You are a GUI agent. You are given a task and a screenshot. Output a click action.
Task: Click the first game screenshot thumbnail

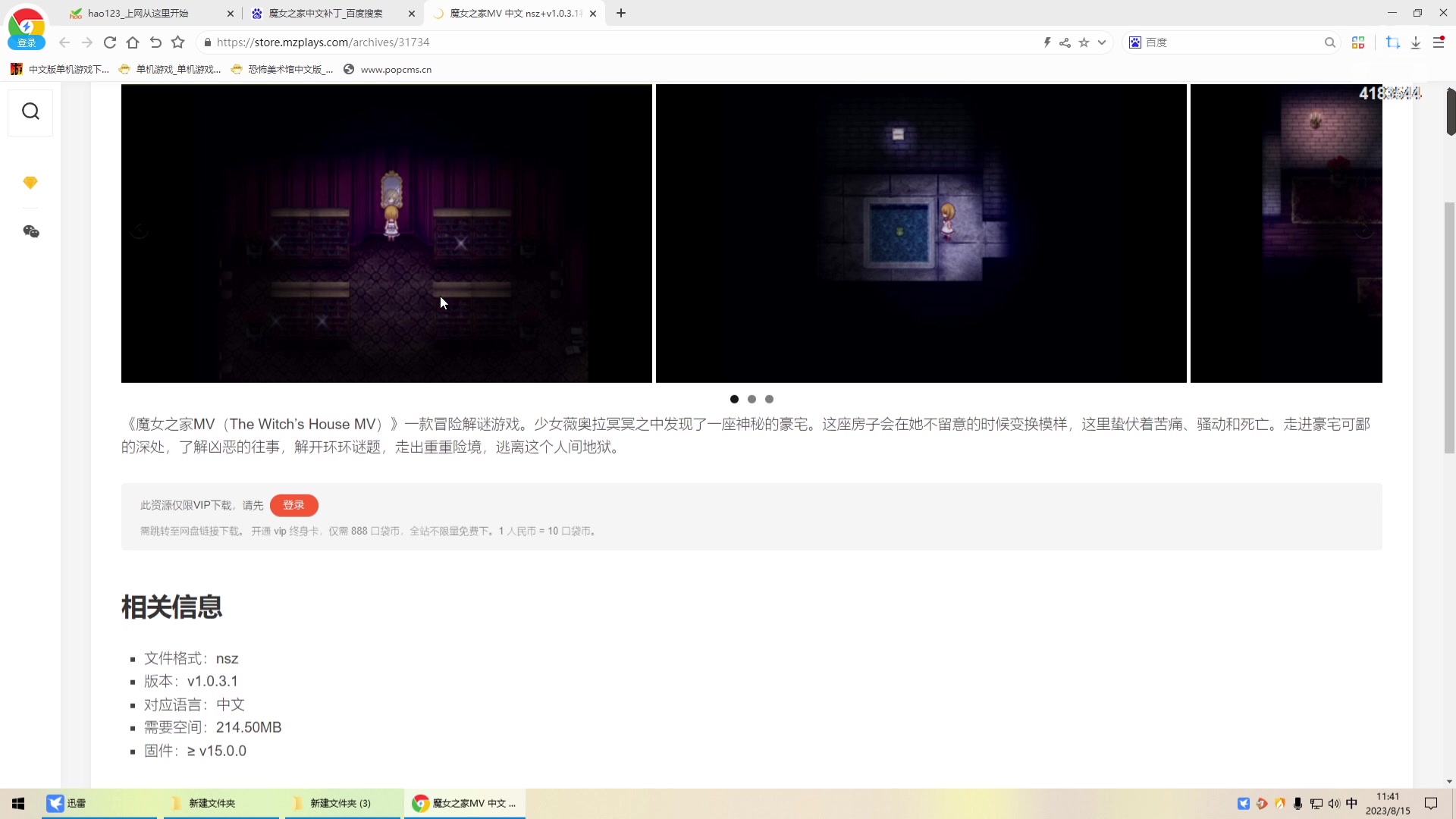tap(387, 234)
